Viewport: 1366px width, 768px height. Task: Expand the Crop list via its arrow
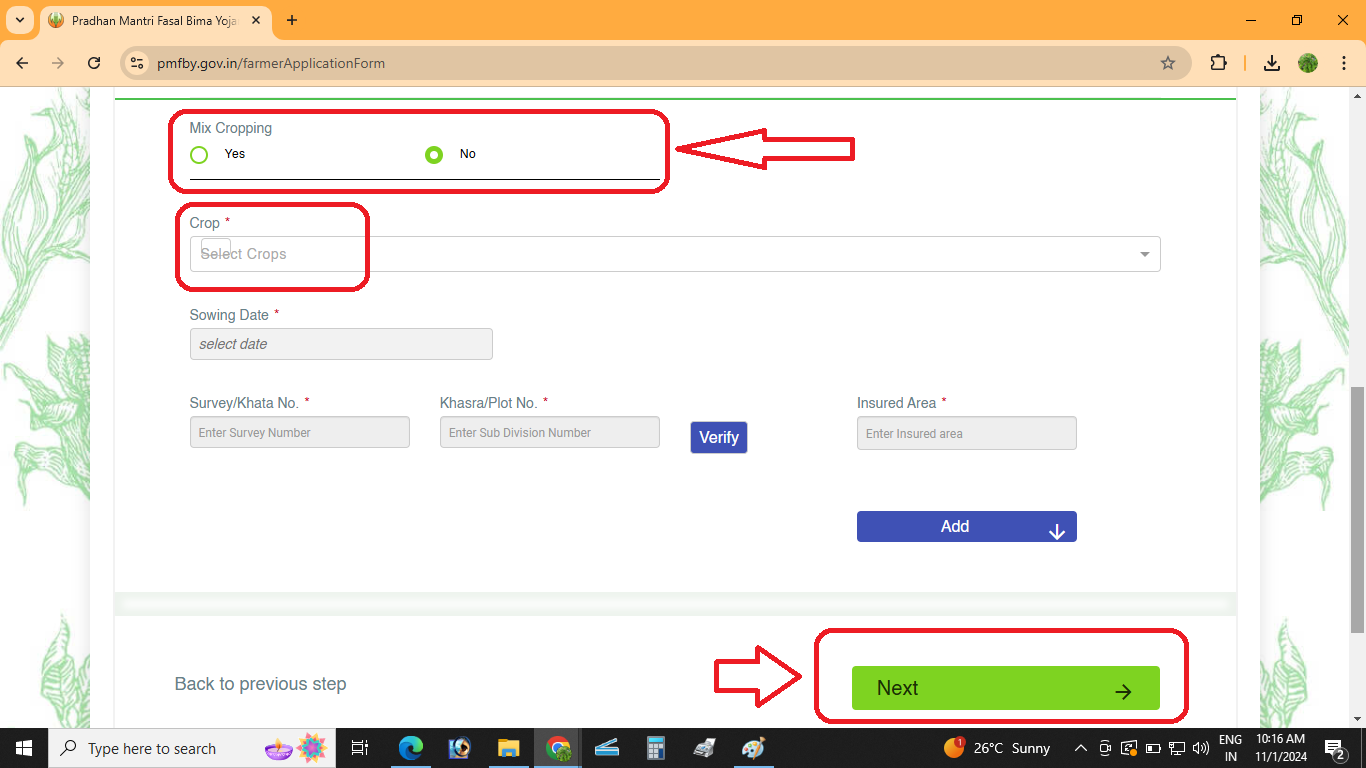click(1143, 254)
